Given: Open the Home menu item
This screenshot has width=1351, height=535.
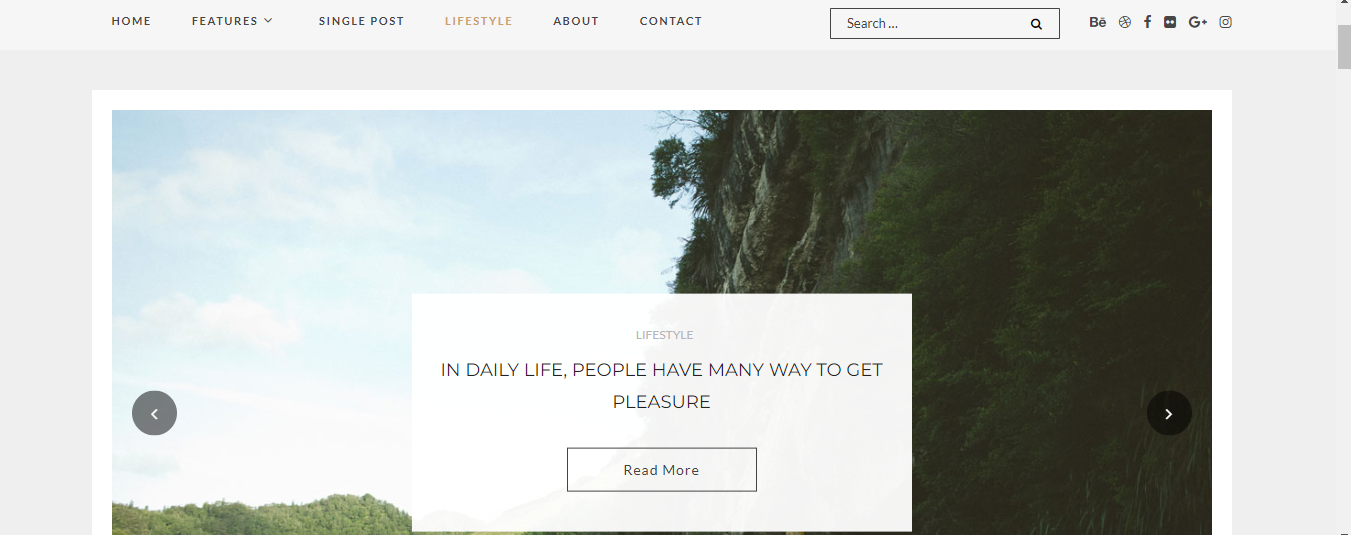Looking at the screenshot, I should pos(131,21).
